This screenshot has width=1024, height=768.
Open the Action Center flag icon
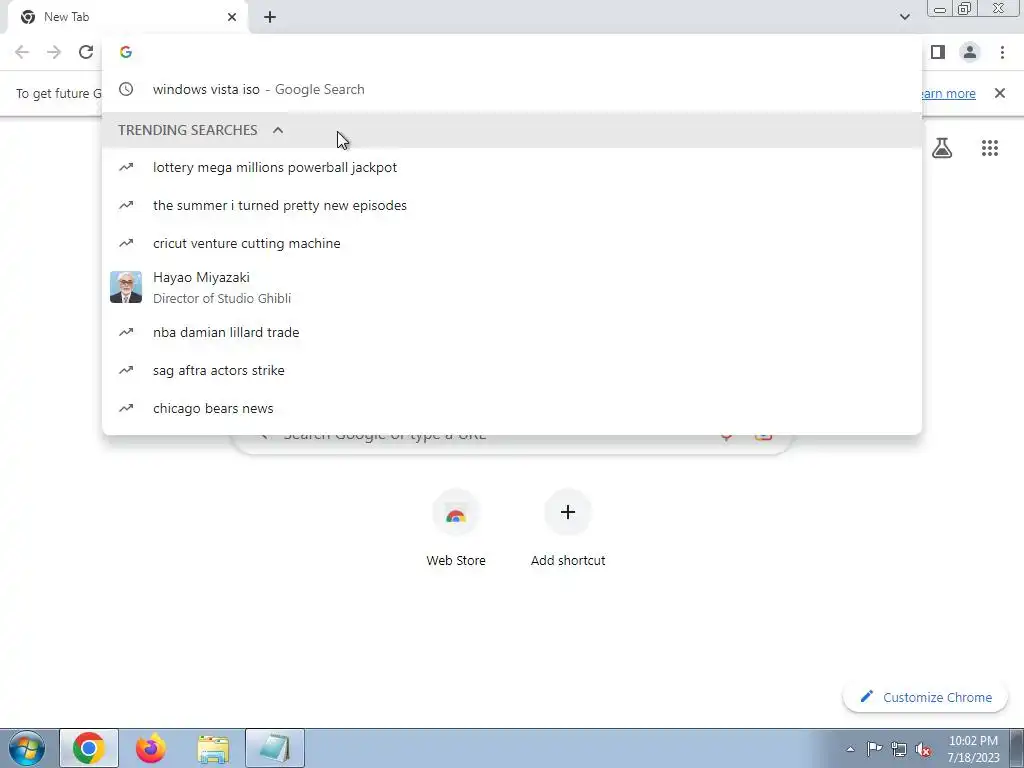(x=874, y=749)
